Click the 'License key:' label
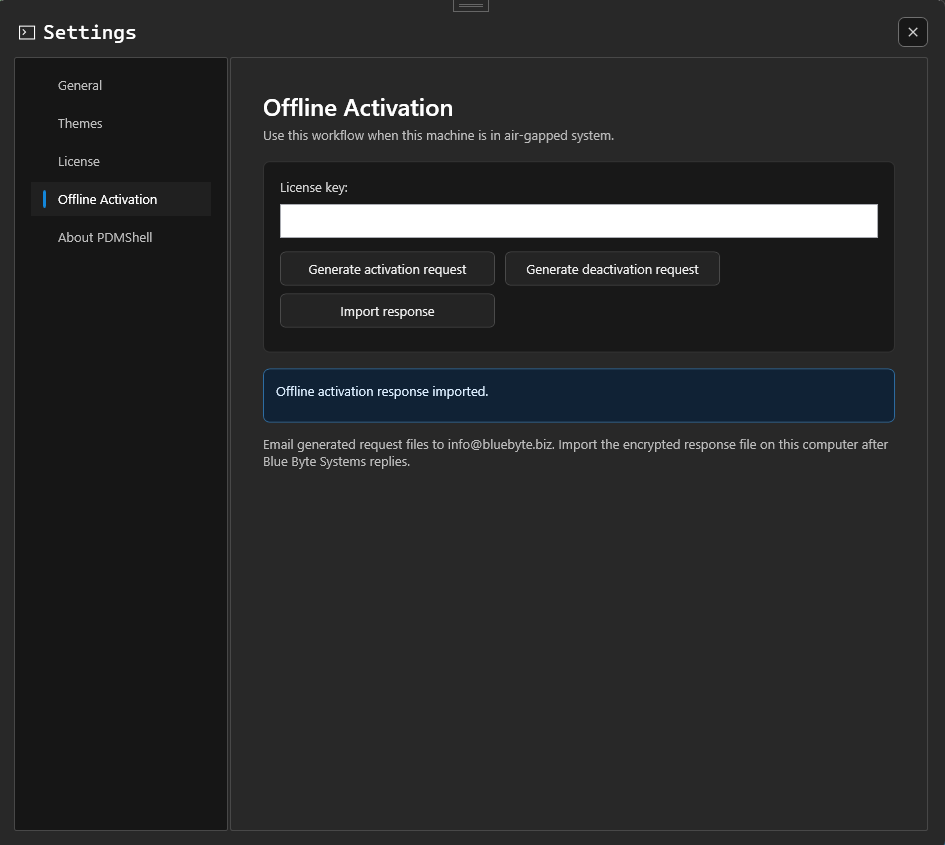The image size is (945, 845). 313,187
